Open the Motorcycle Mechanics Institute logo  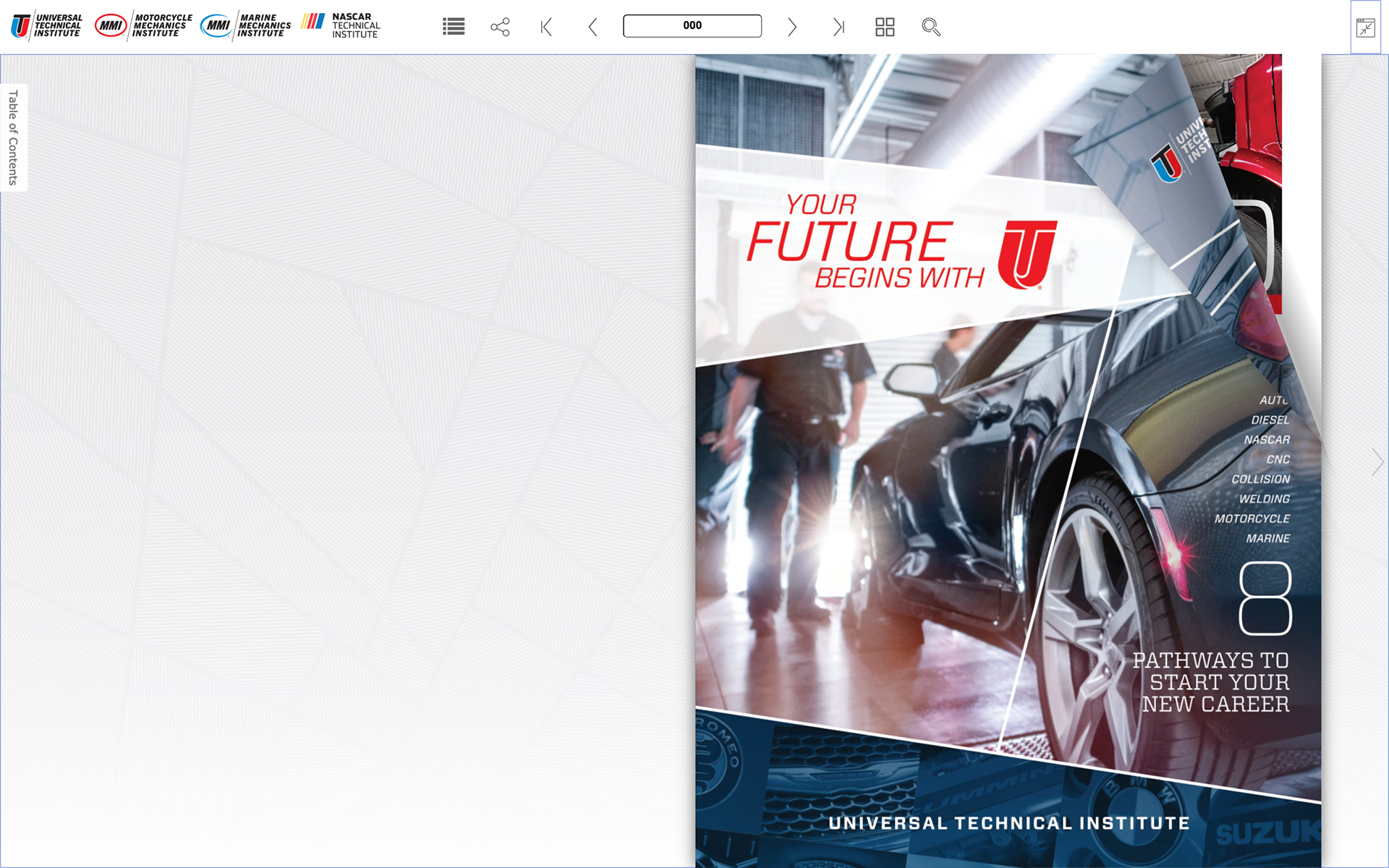(x=144, y=26)
